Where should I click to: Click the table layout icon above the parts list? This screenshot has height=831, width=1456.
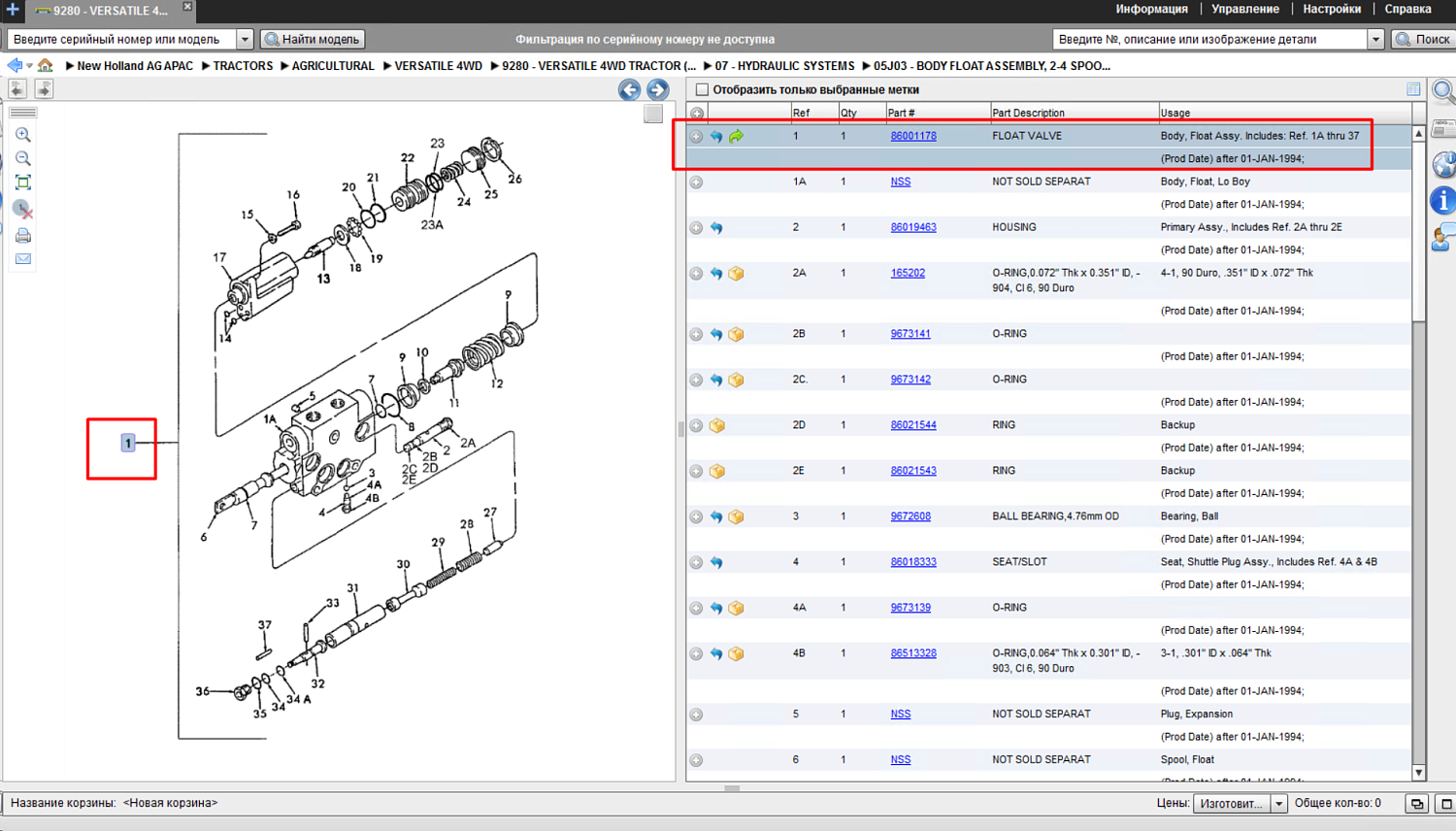coord(1413,89)
